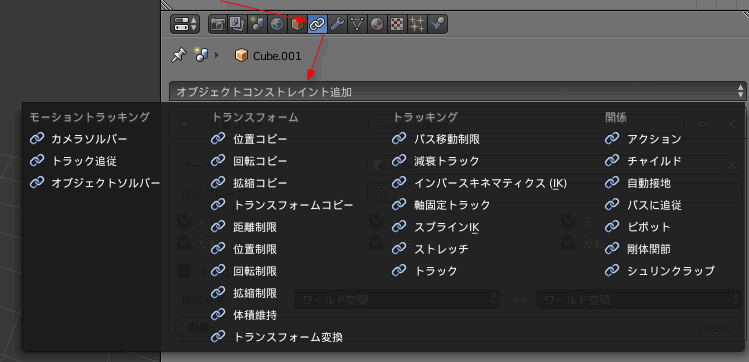Pick スプラインIK constraint
The width and height of the screenshot is (749, 362).
point(436,227)
